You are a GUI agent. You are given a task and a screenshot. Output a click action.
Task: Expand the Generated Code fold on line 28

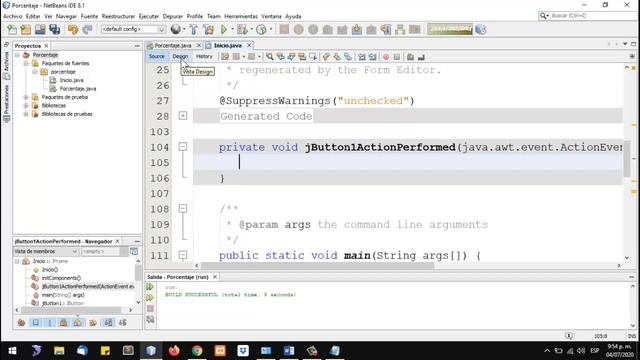pos(183,116)
